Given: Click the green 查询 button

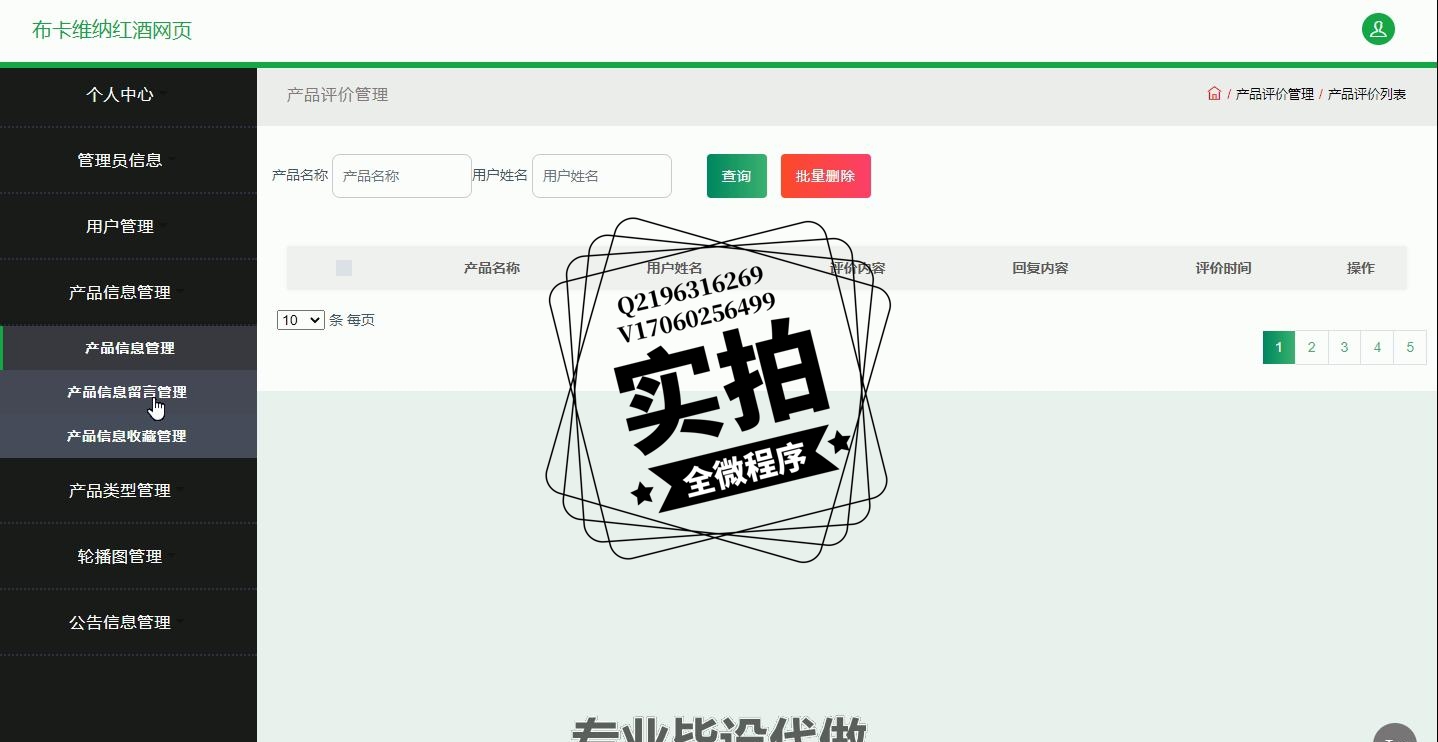Looking at the screenshot, I should (737, 176).
